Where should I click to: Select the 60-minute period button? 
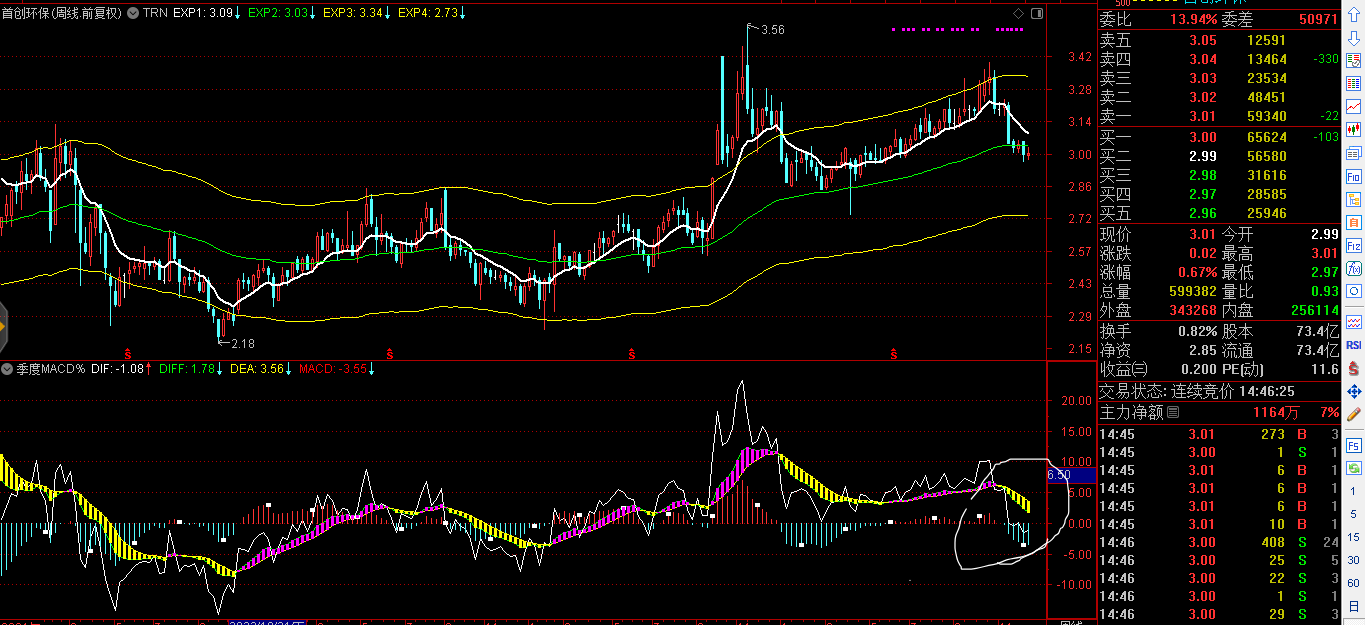pos(1354,583)
